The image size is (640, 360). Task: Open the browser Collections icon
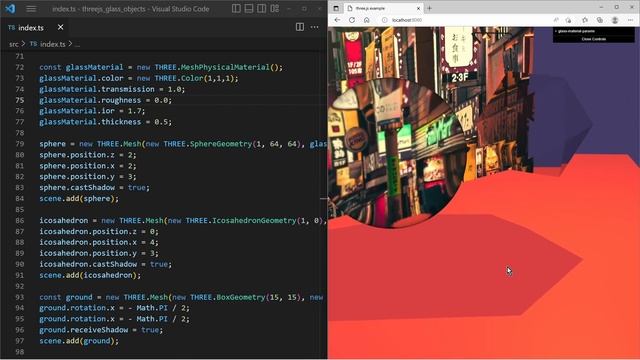(x=600, y=20)
